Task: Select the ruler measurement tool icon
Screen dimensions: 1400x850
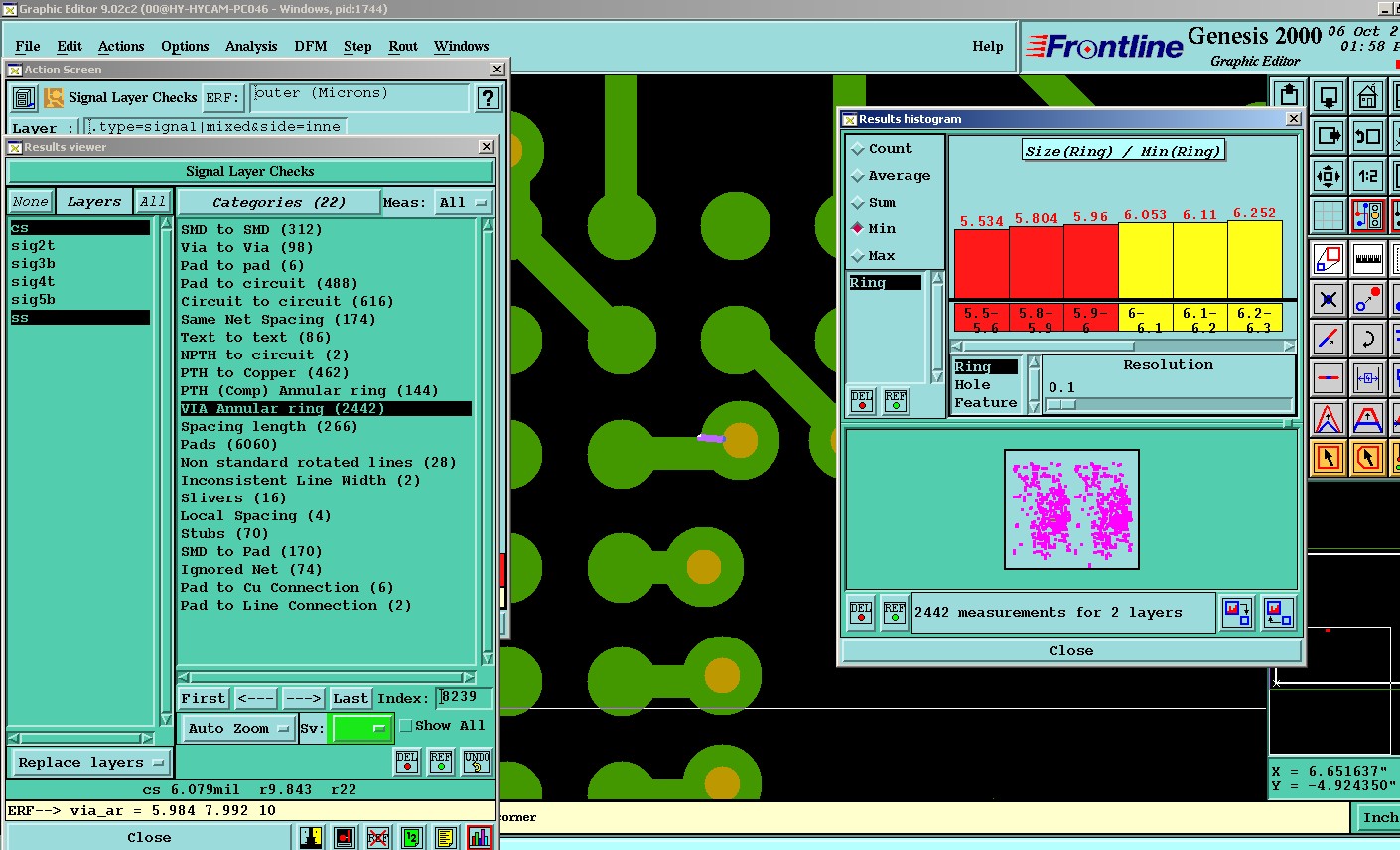Action: coord(1368,259)
